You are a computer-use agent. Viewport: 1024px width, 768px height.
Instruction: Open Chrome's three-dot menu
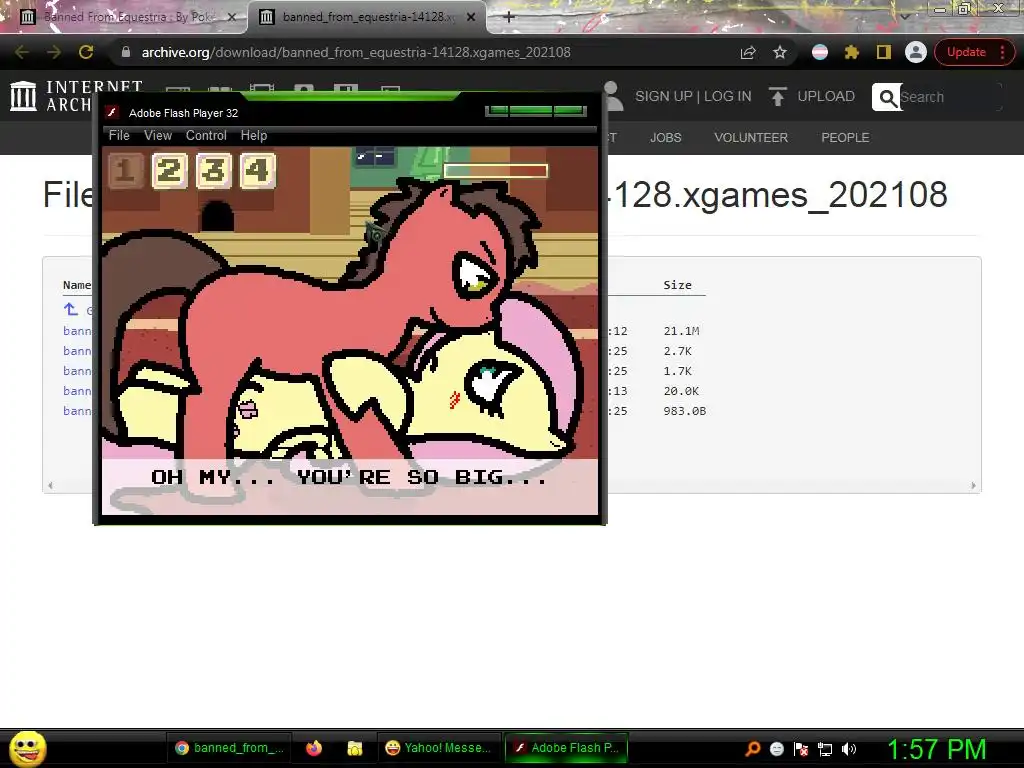click(1002, 52)
